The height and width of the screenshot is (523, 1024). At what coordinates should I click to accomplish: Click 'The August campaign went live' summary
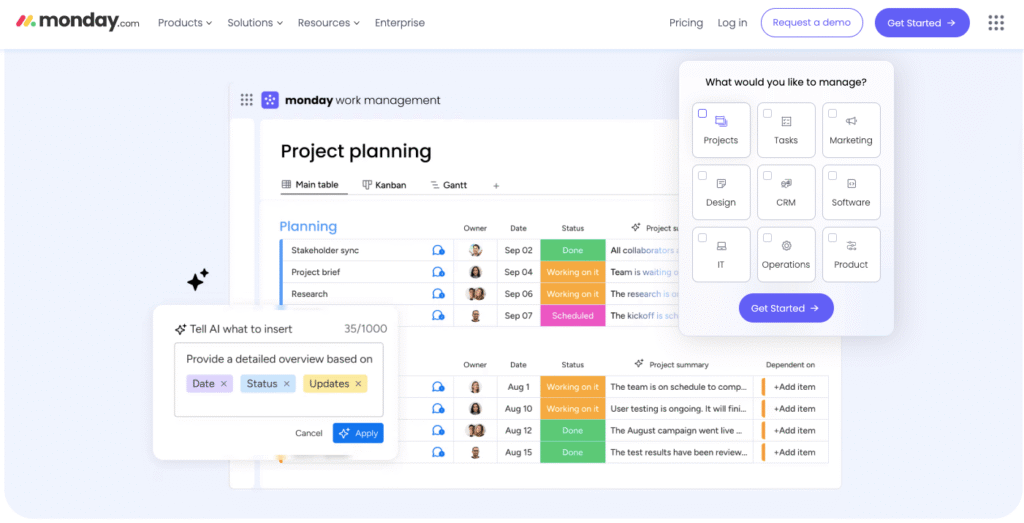pos(676,431)
